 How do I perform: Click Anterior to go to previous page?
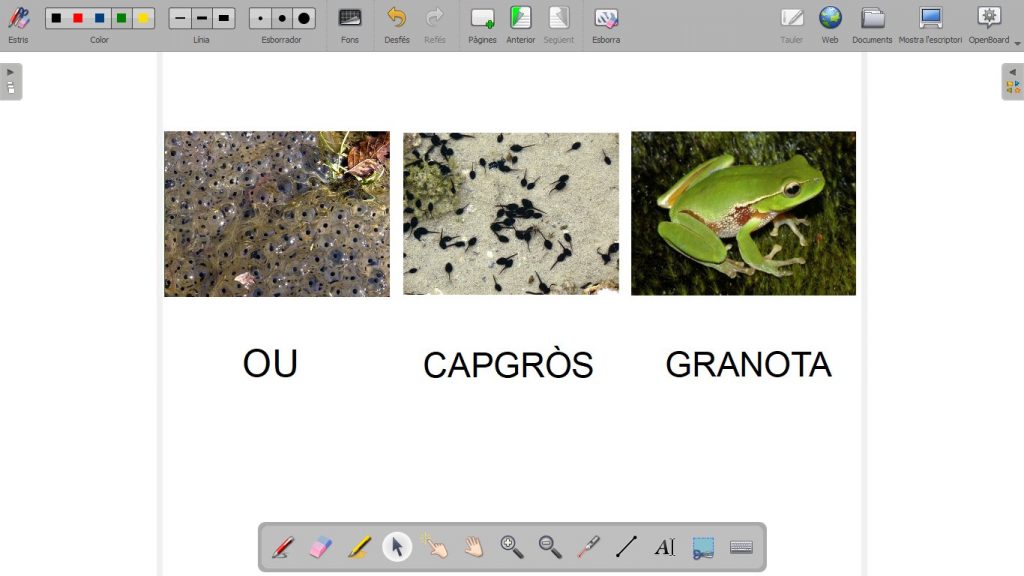(521, 24)
